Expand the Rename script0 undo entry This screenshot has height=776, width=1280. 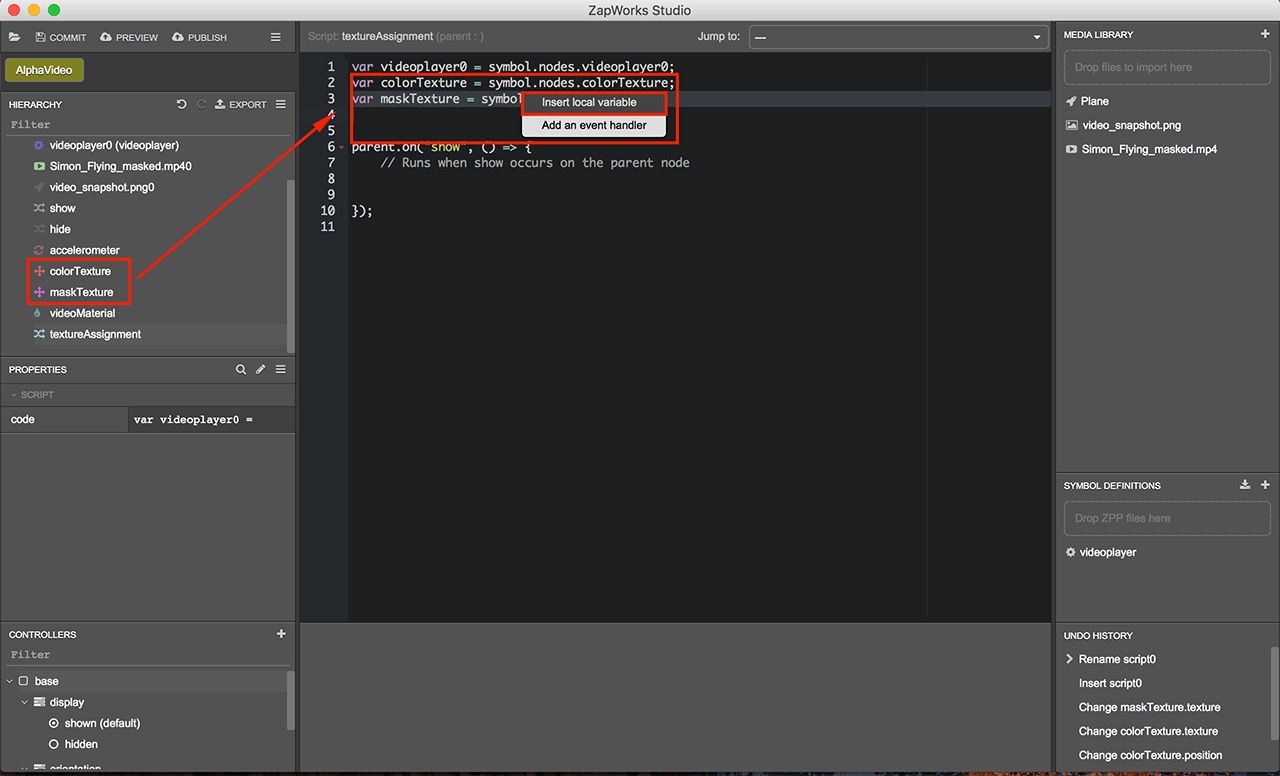click(x=1069, y=659)
